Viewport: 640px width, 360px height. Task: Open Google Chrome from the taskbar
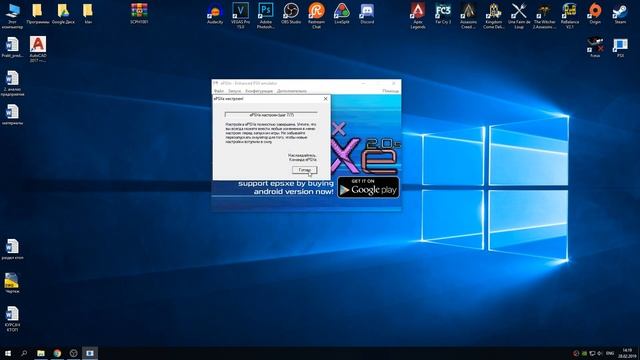point(57,353)
